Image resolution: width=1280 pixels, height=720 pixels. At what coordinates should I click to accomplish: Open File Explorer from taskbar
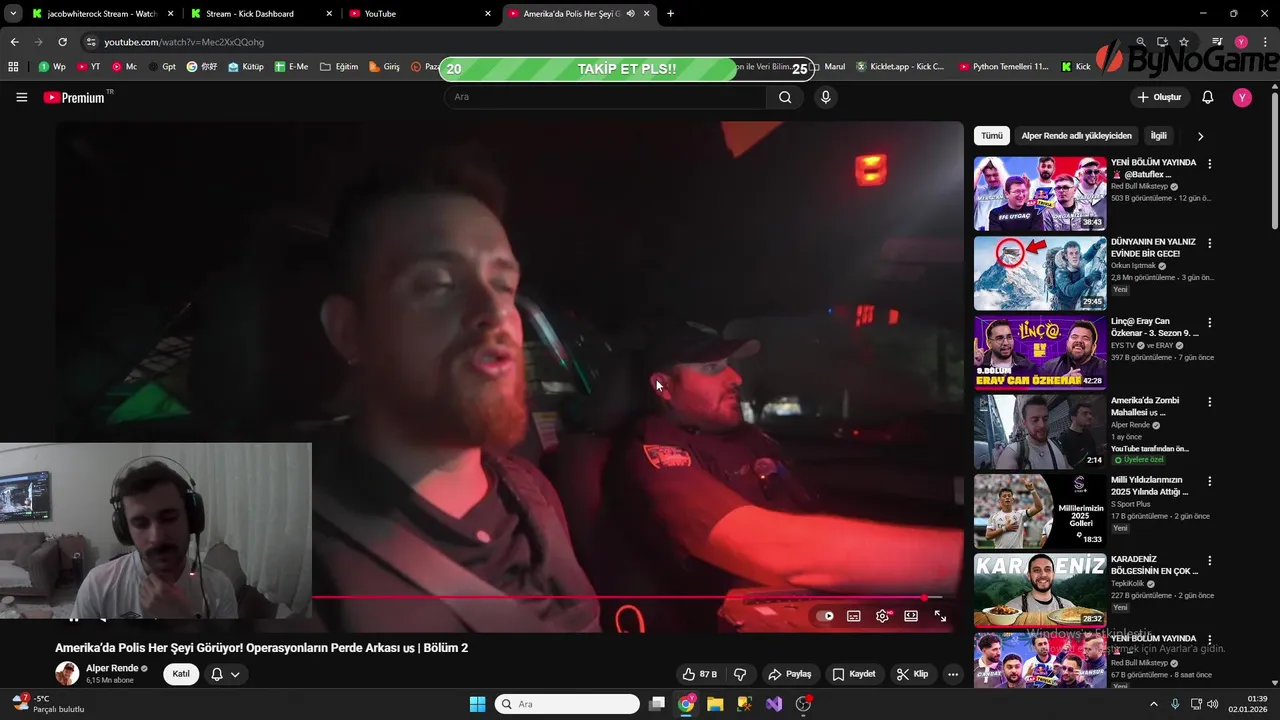point(715,704)
